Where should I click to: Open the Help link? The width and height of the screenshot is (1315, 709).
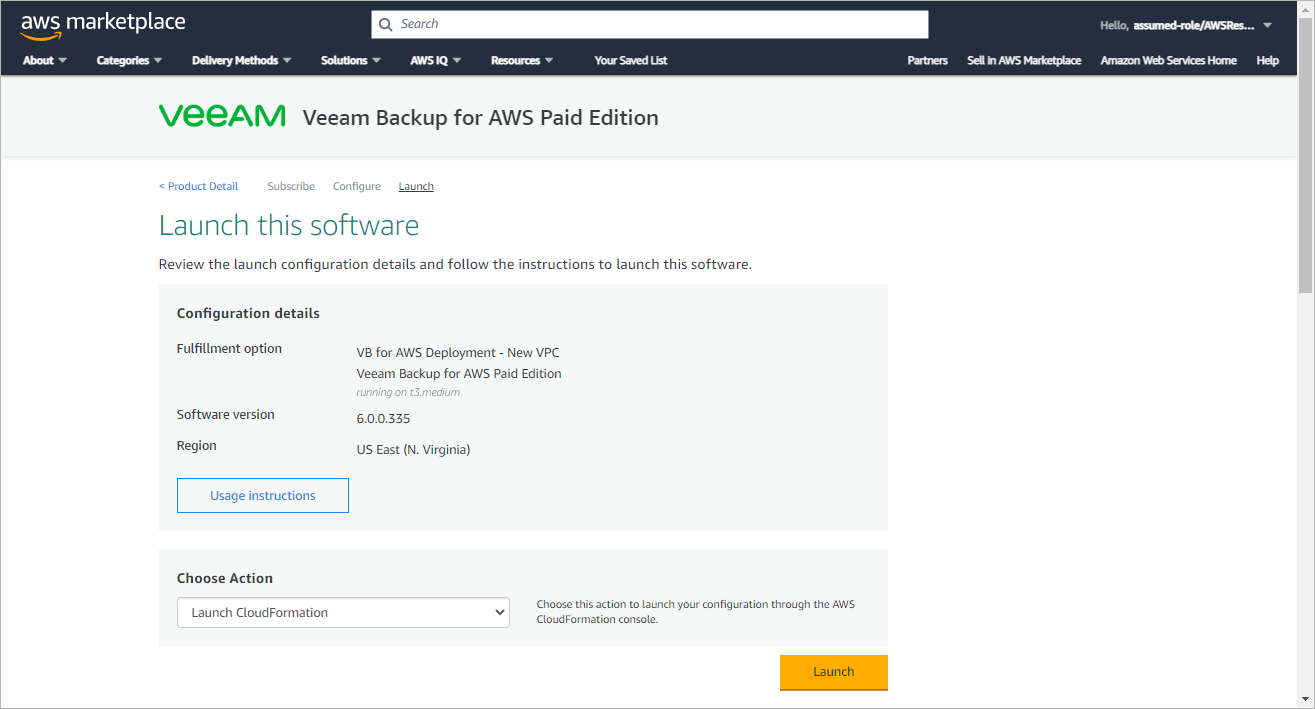coord(1267,60)
